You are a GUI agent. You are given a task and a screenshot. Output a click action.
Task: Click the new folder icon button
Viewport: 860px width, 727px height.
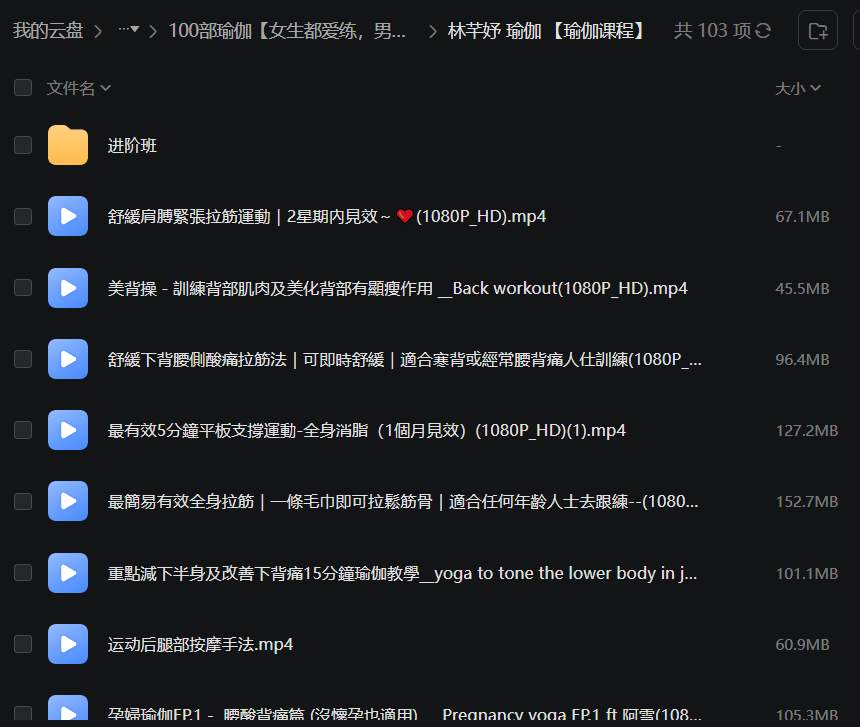(x=817, y=31)
